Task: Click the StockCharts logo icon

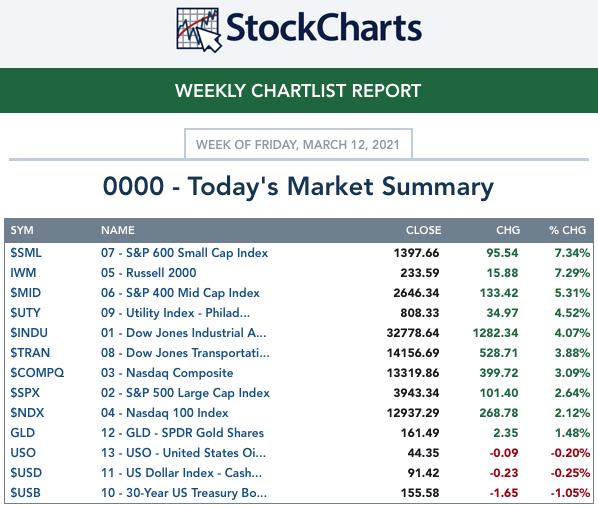Action: click(199, 30)
